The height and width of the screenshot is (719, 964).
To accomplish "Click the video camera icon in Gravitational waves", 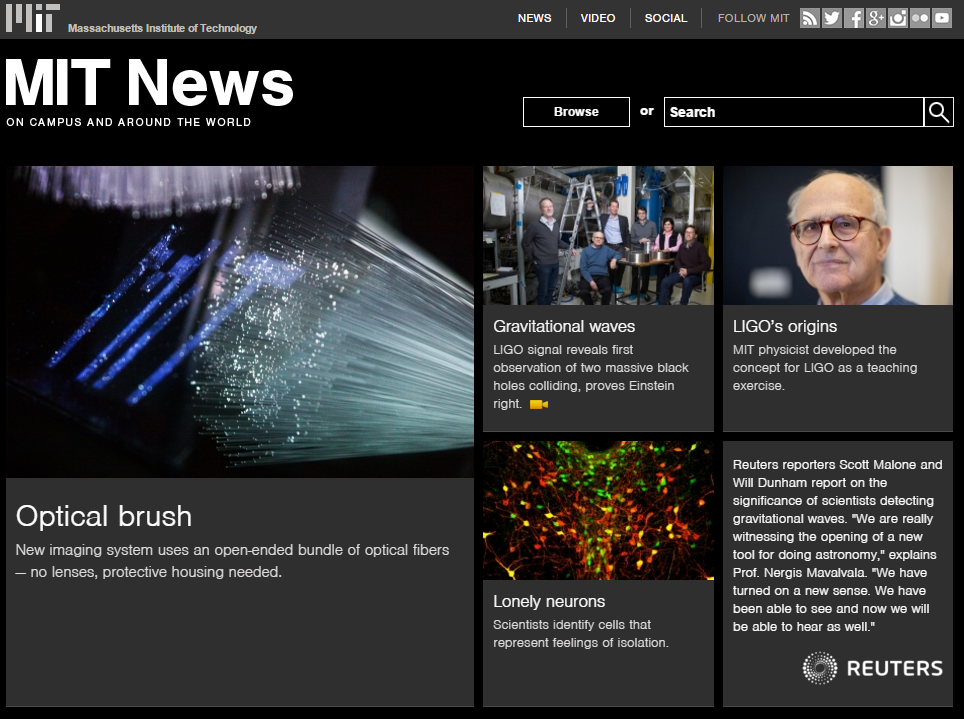I will [x=539, y=405].
